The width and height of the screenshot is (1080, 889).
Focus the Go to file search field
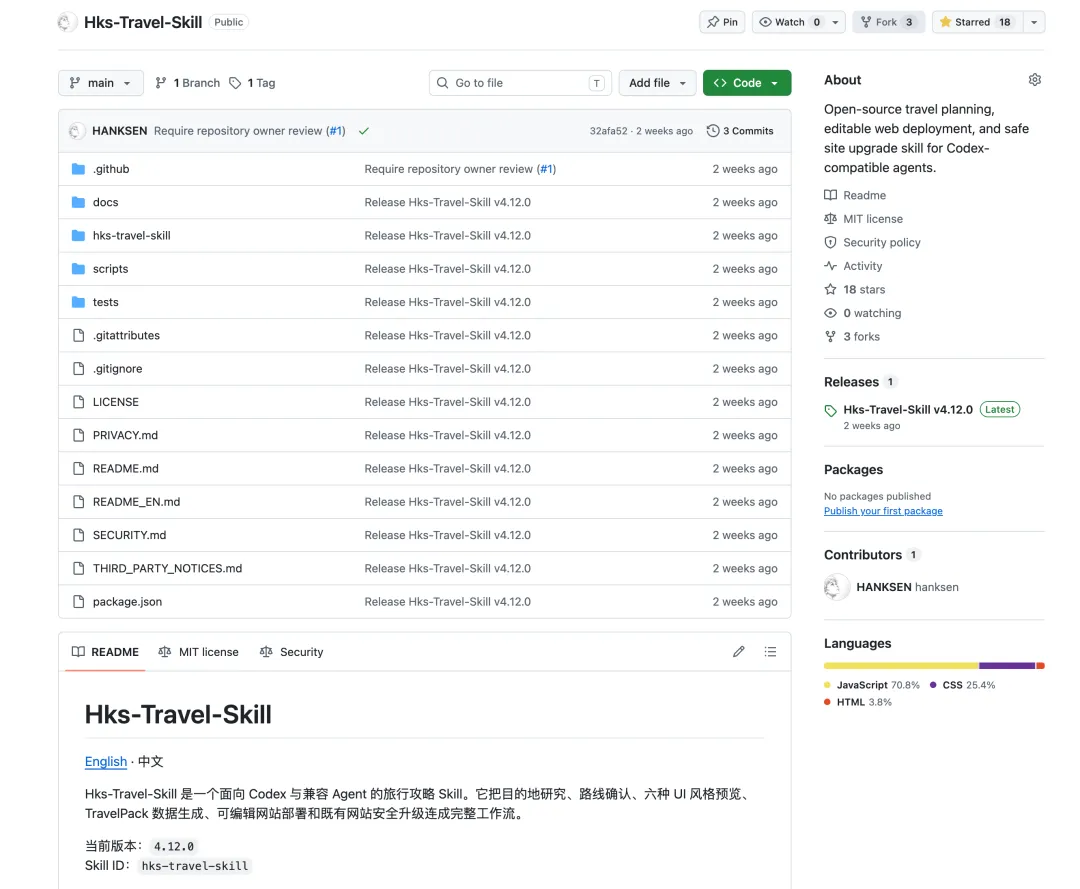click(x=520, y=83)
